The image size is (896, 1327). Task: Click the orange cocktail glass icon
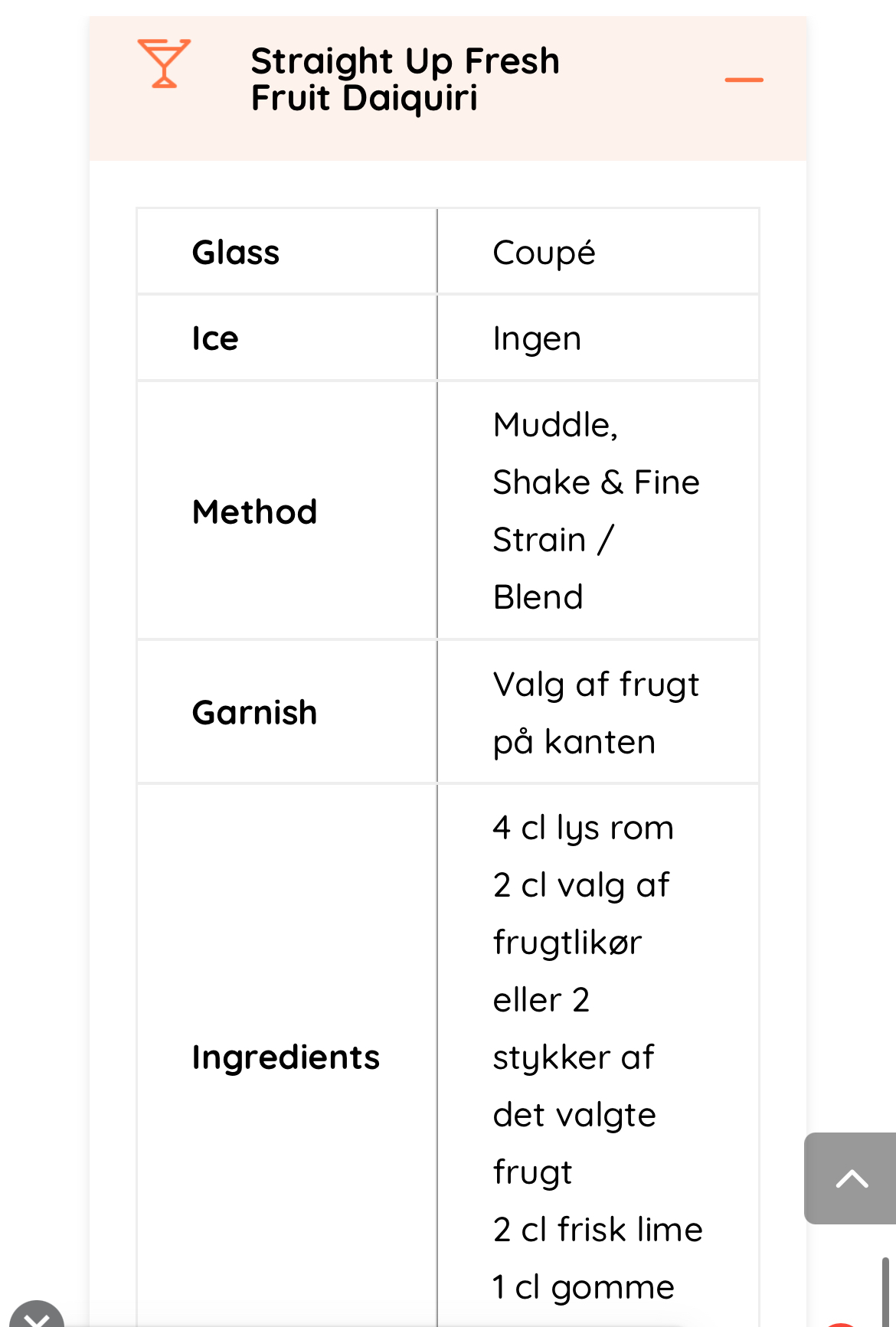[164, 64]
